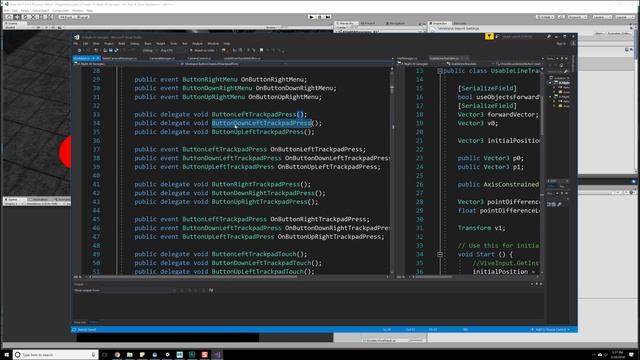Open the Visual Studio Help menu
This screenshot has height=360, width=640.
pos(227,44)
